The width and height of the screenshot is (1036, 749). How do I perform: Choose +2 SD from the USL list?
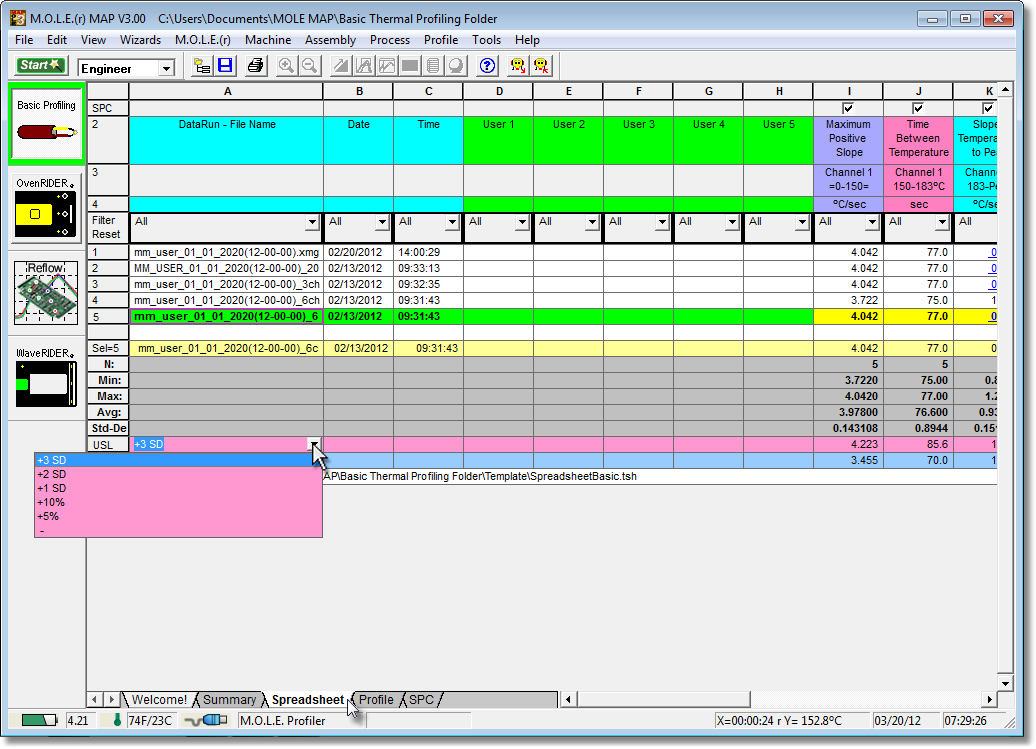click(x=178, y=474)
